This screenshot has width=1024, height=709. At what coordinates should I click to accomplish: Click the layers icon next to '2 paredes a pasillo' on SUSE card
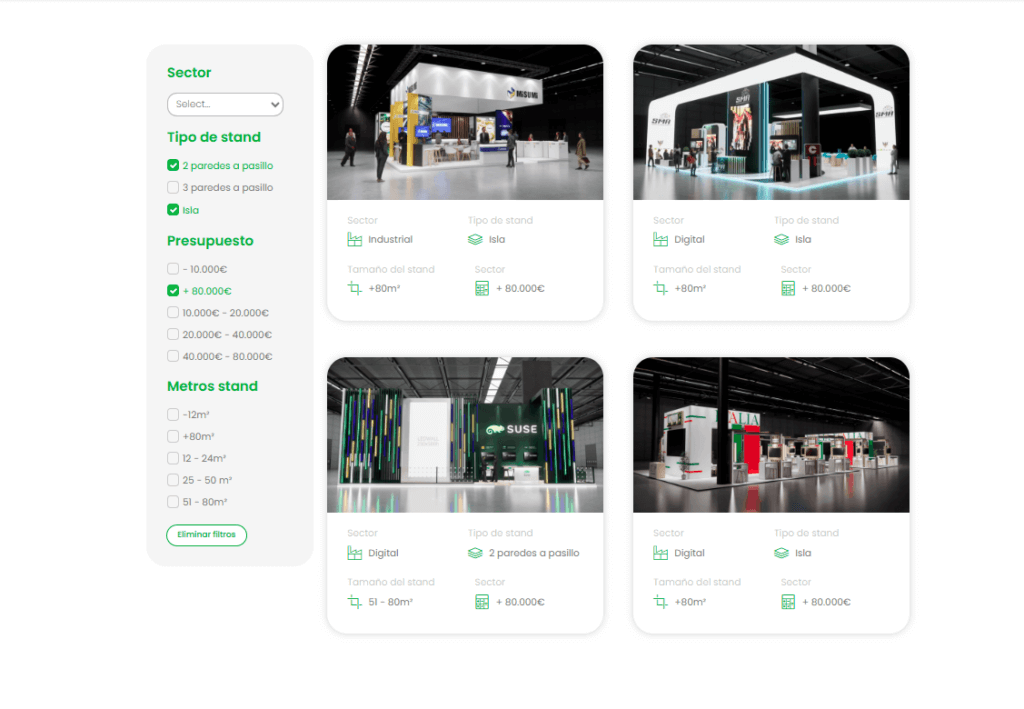coord(475,553)
